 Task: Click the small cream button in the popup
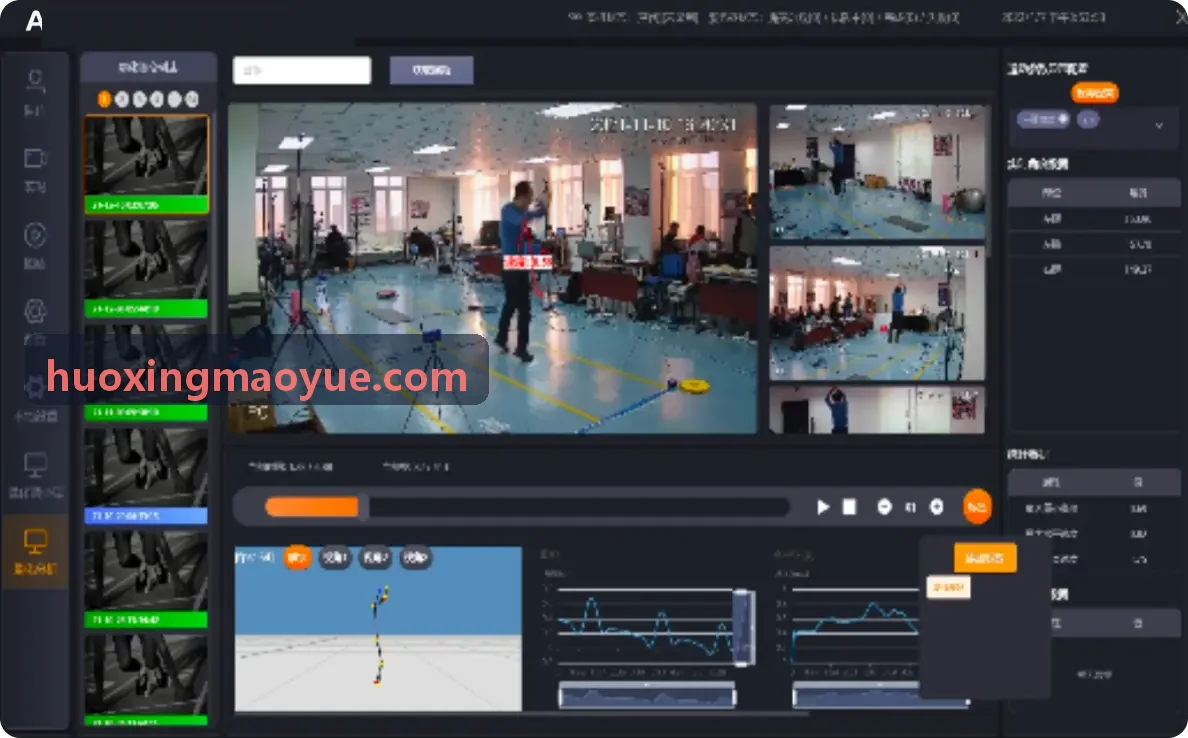tap(948, 587)
